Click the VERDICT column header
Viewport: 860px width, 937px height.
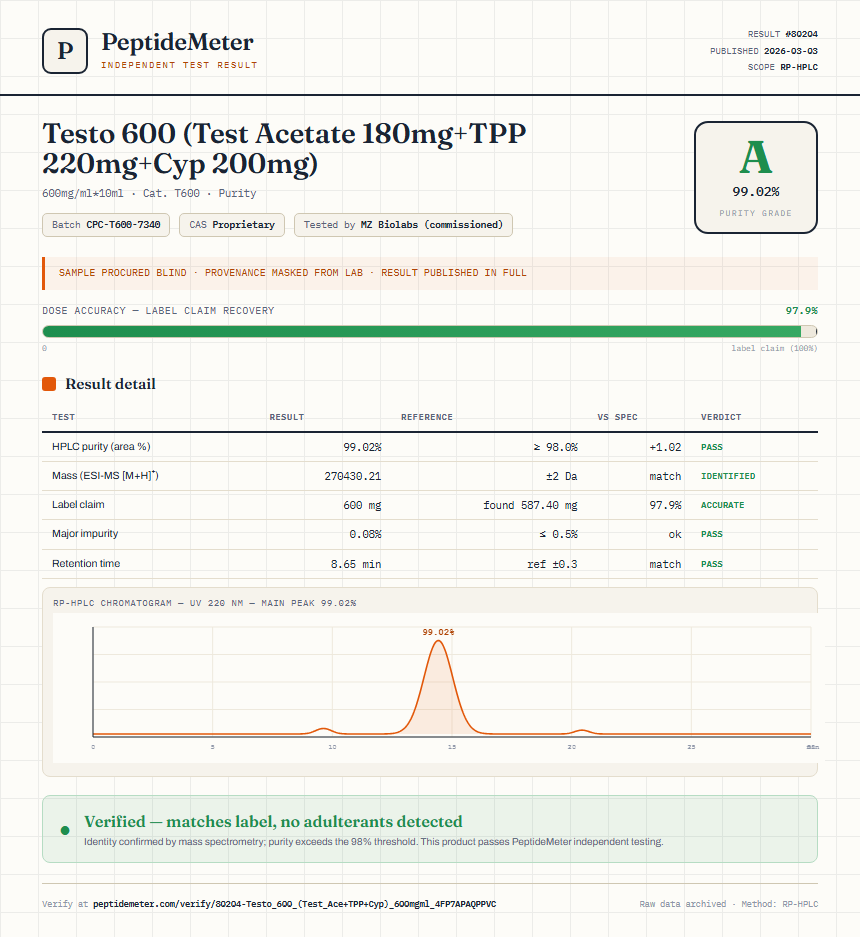point(721,417)
